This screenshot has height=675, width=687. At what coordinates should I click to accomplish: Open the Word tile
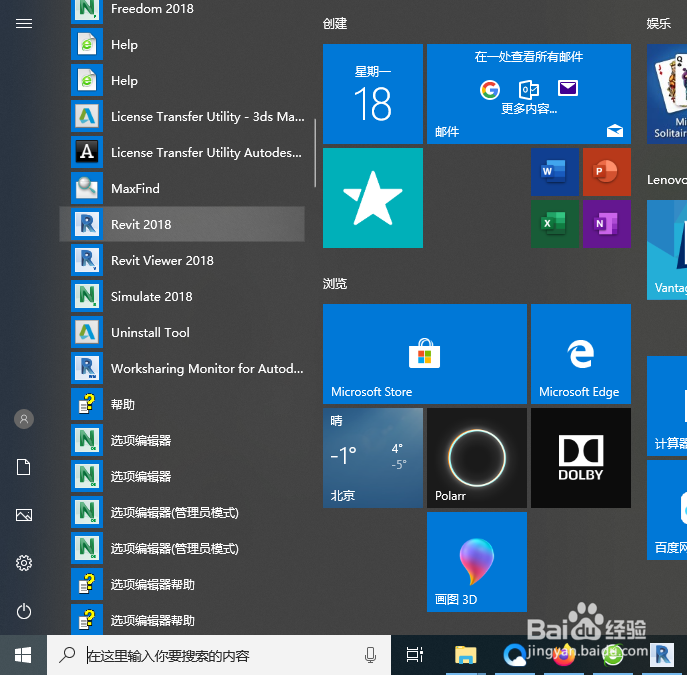[555, 172]
